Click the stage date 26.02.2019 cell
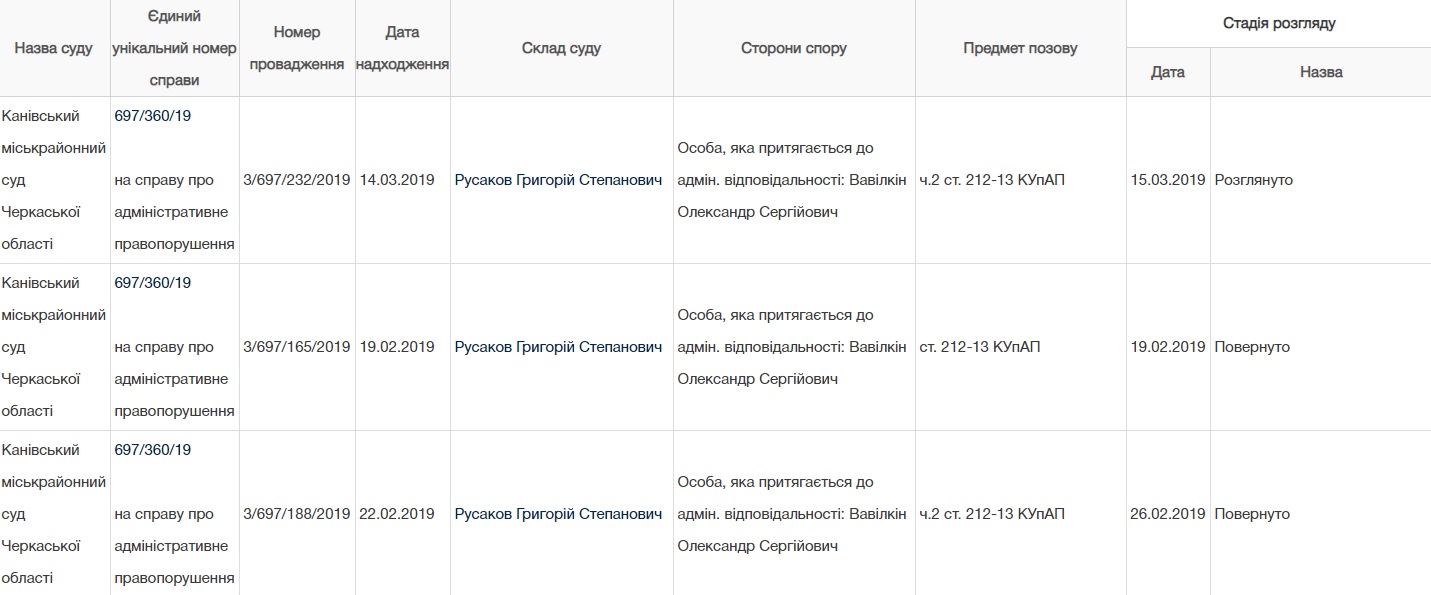 coord(1168,514)
